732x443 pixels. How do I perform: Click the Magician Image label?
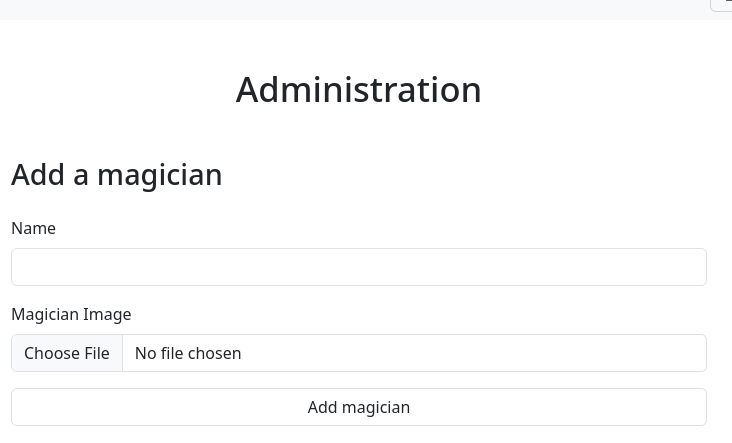click(71, 314)
